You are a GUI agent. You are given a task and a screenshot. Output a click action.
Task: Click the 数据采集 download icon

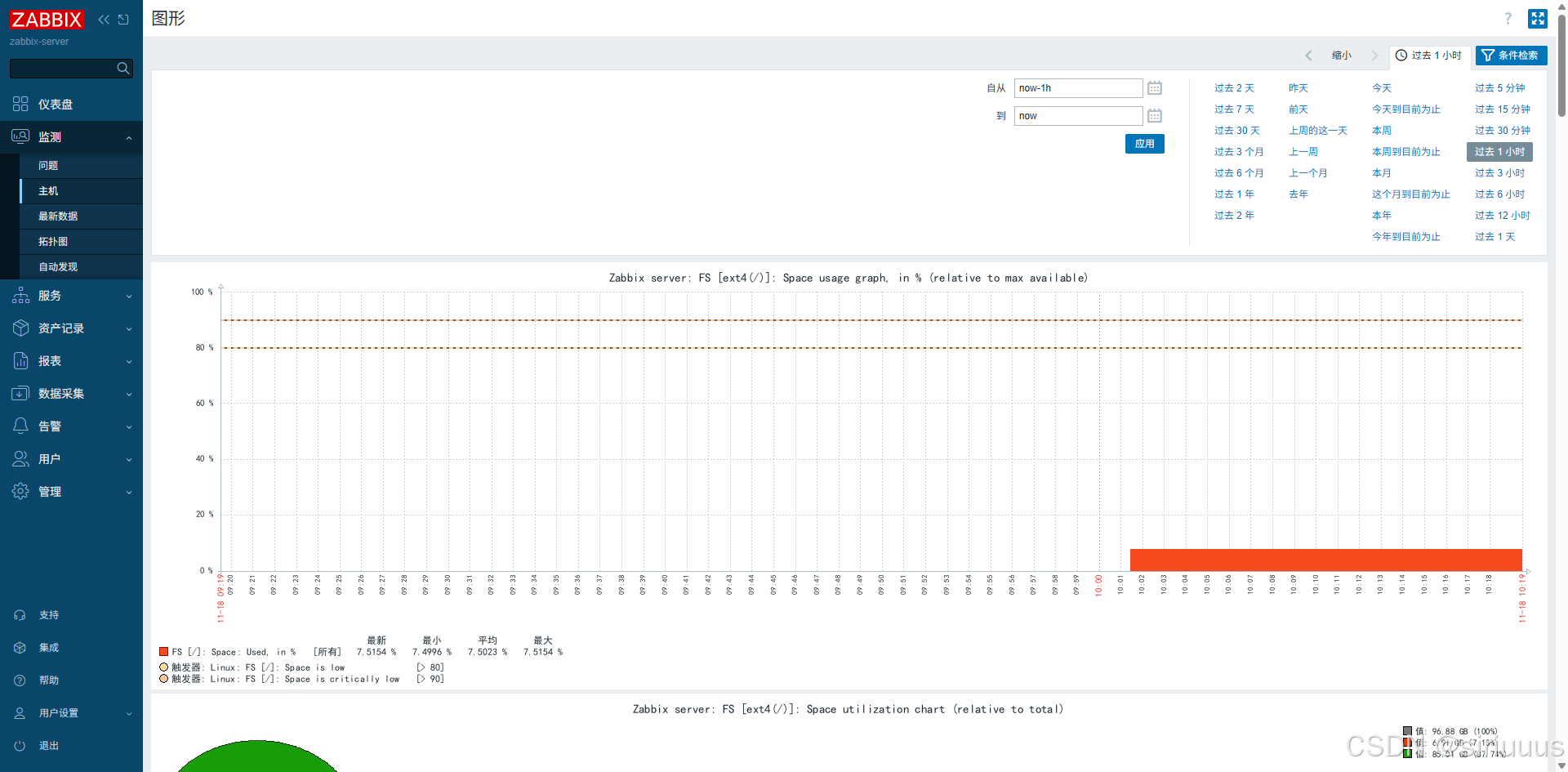(20, 394)
